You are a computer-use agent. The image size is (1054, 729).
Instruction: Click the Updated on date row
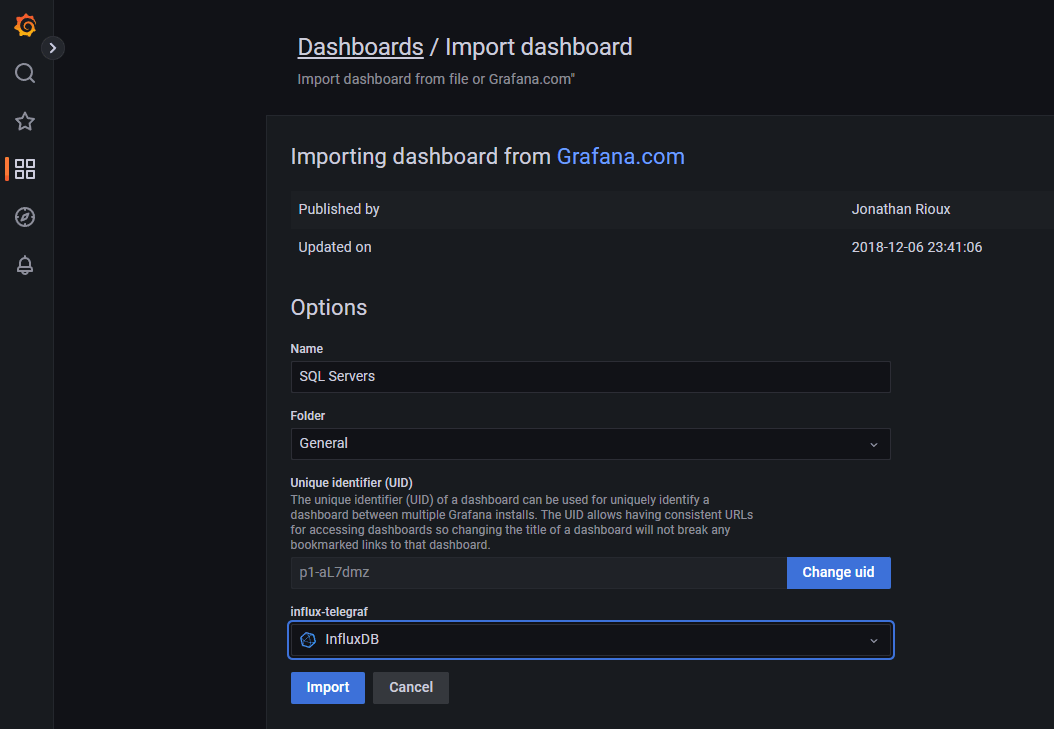click(x=670, y=247)
